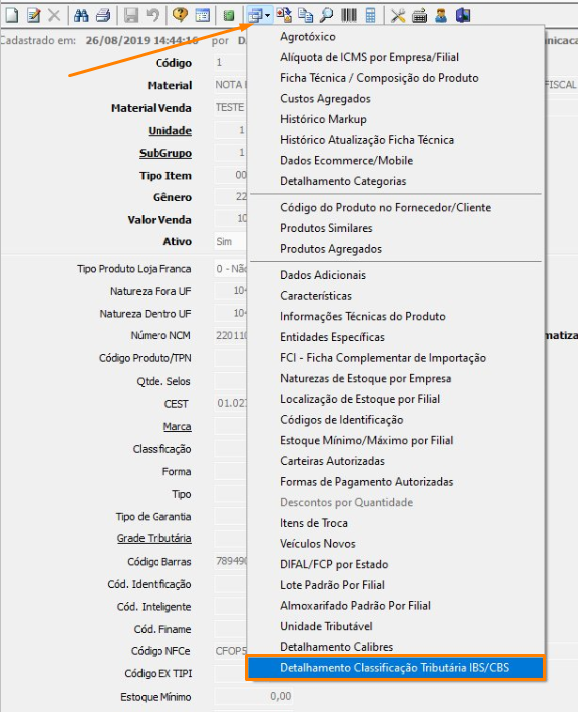Screen dimensions: 578x712
Task: Click the exit door icon
Action: (x=463, y=15)
